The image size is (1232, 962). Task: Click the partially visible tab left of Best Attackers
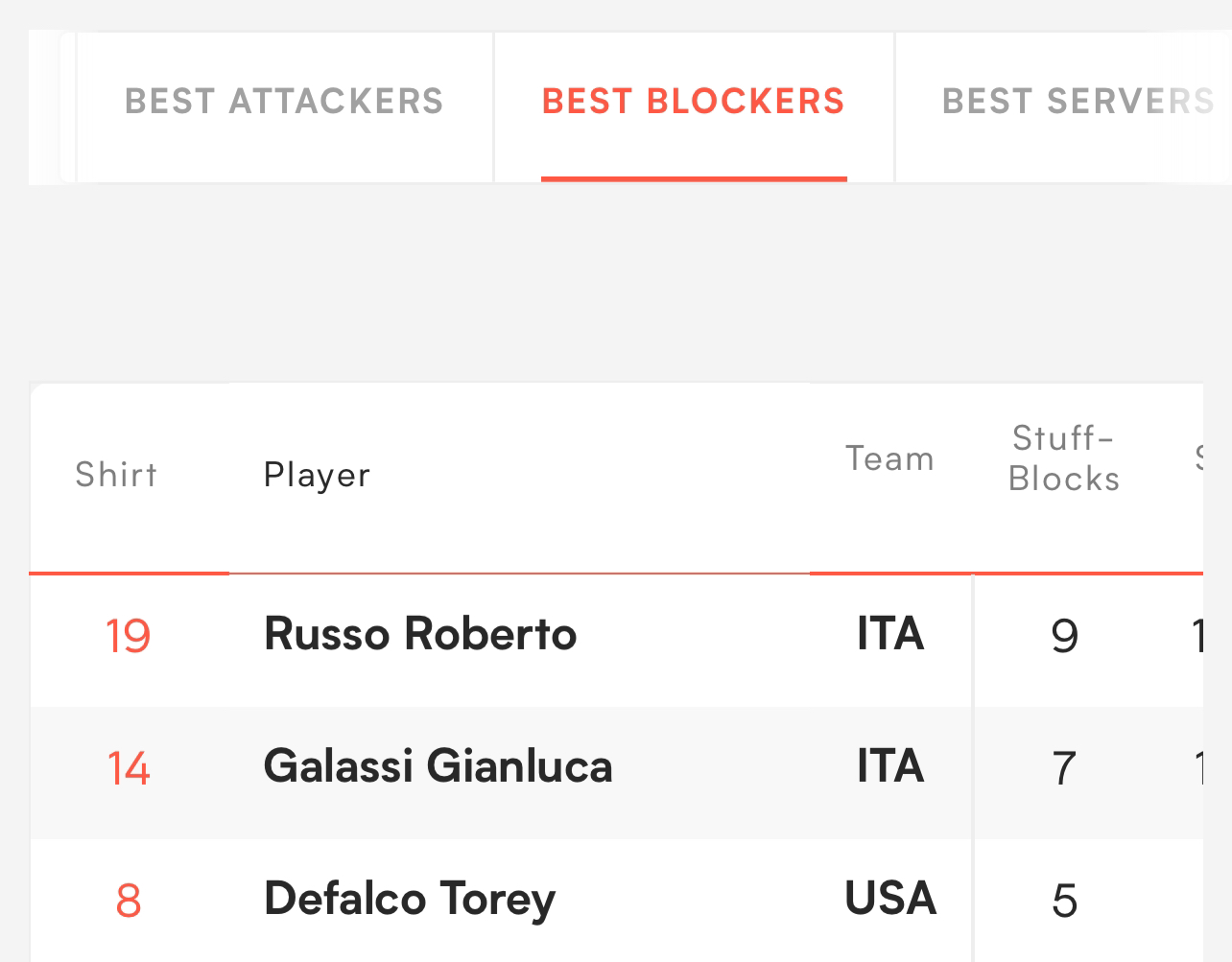tap(67, 106)
